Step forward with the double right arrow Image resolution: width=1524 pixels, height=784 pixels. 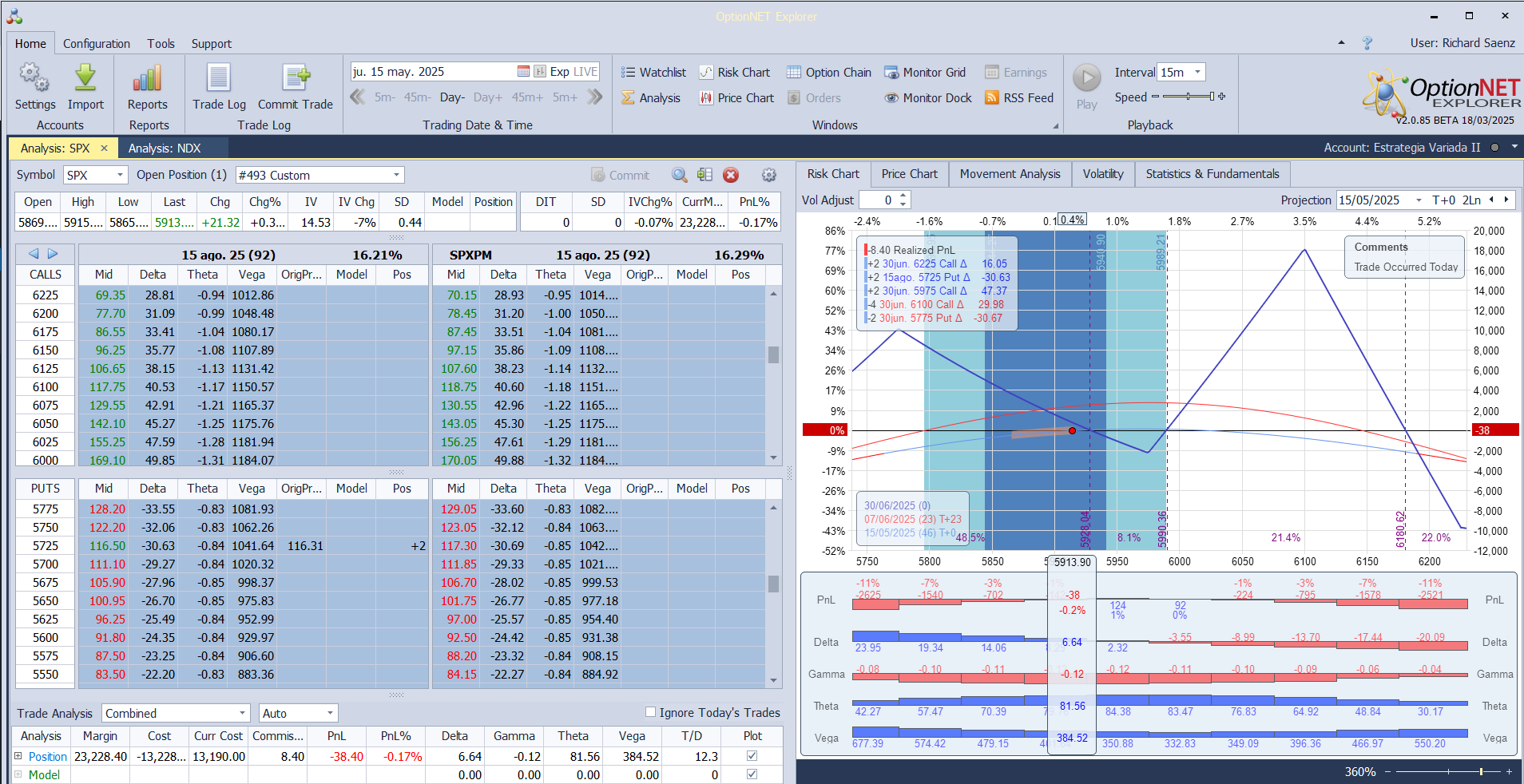(x=594, y=97)
